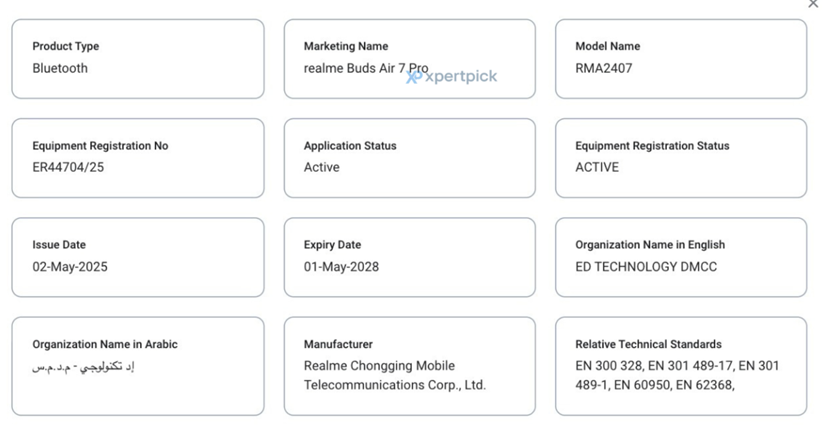Click the Equipment Registration No label
The image size is (823, 433).
[100, 146]
